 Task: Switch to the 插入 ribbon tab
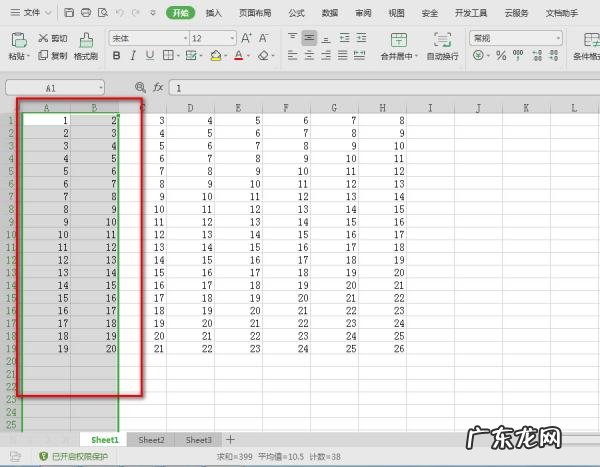click(x=214, y=13)
